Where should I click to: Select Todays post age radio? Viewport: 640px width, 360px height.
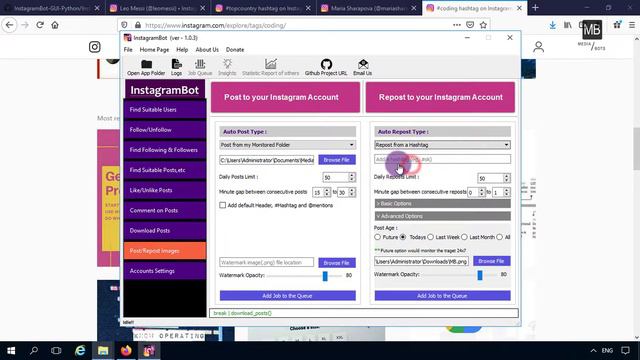[403, 237]
